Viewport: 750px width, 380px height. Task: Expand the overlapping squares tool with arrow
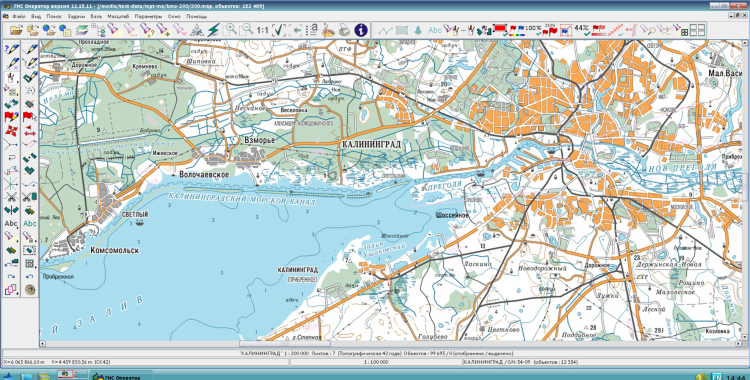(x=11, y=289)
